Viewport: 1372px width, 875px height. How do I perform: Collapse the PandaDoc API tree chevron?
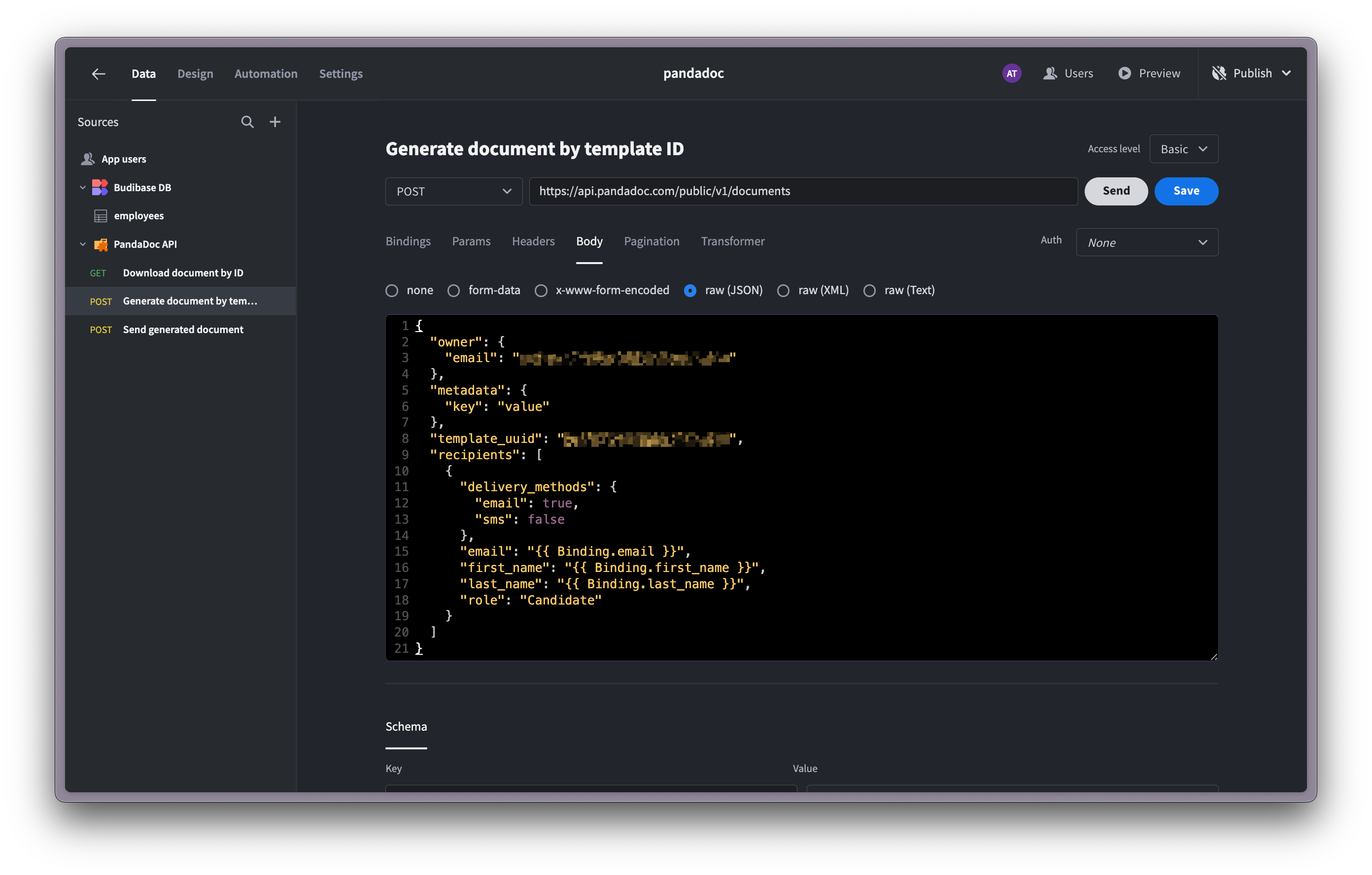click(x=83, y=244)
